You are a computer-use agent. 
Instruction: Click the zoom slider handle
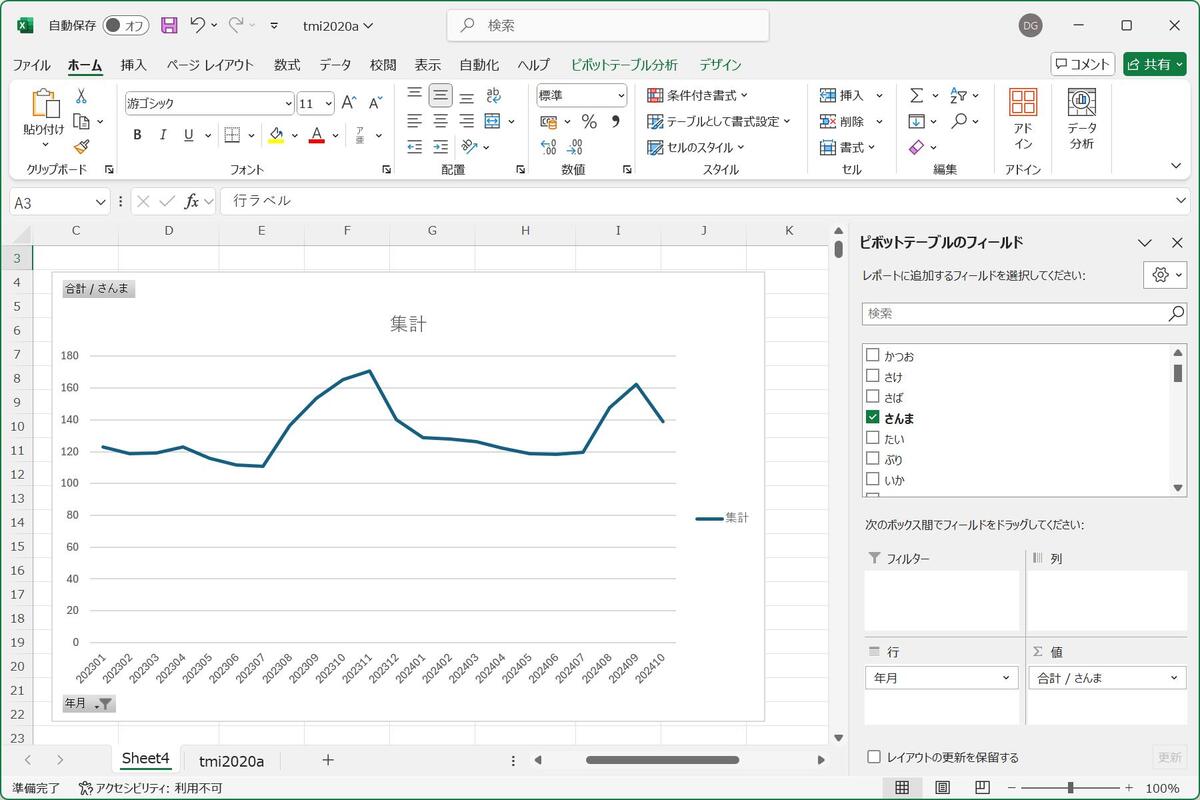tap(1071, 788)
